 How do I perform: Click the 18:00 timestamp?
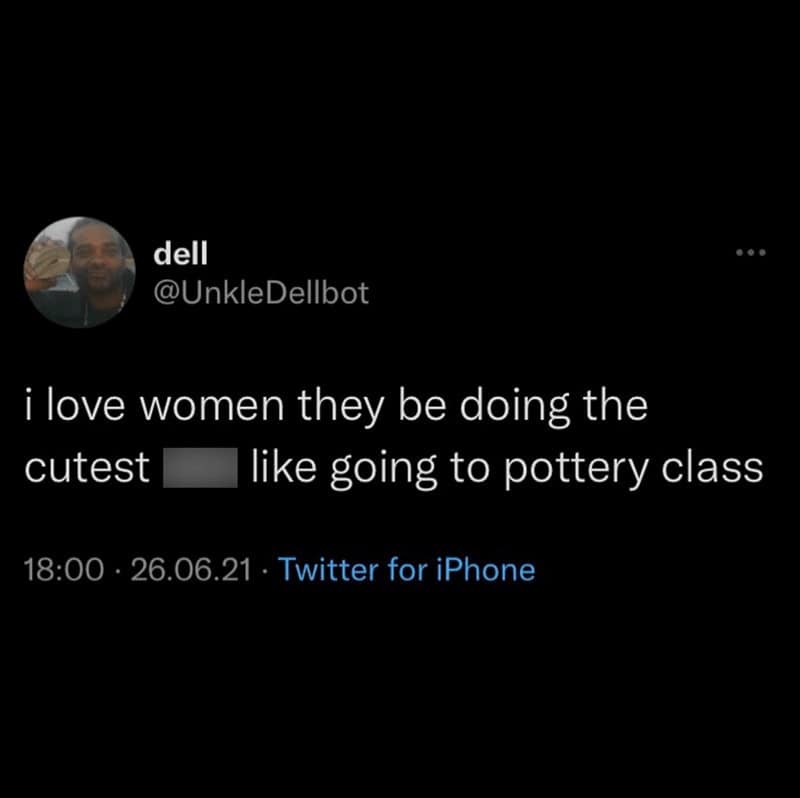tap(61, 570)
